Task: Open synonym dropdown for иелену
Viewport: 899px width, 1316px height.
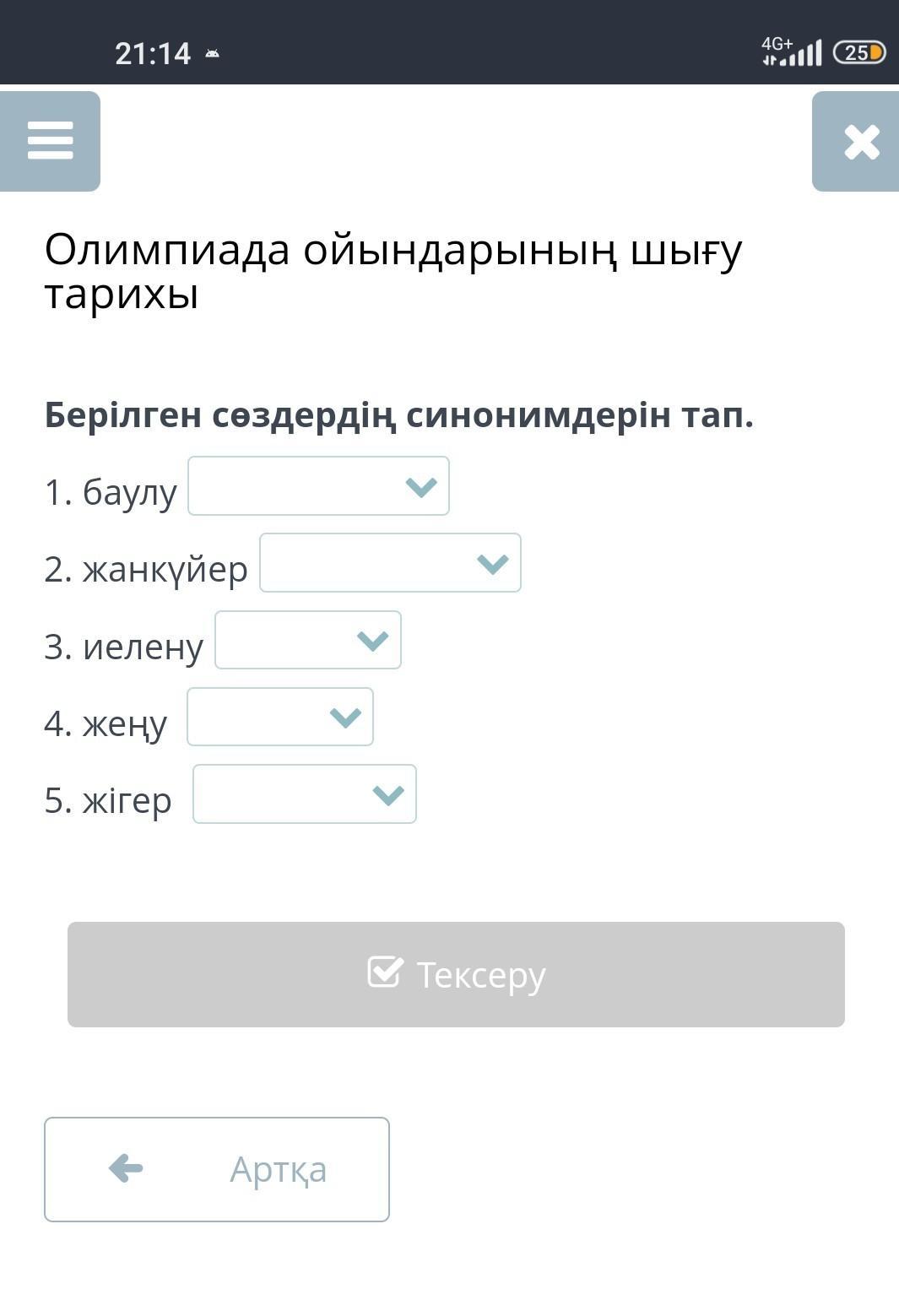Action: pos(308,641)
